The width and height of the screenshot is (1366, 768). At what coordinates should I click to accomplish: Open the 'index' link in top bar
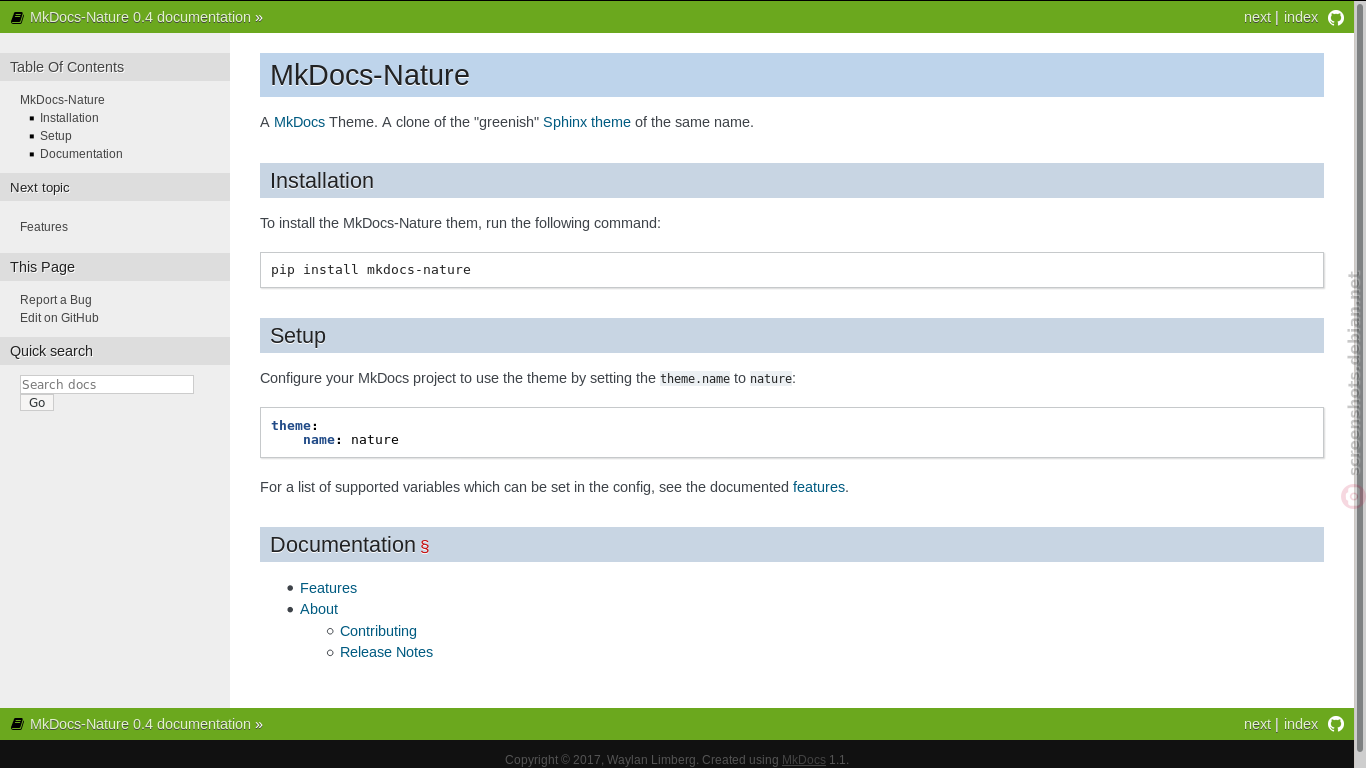[1301, 17]
